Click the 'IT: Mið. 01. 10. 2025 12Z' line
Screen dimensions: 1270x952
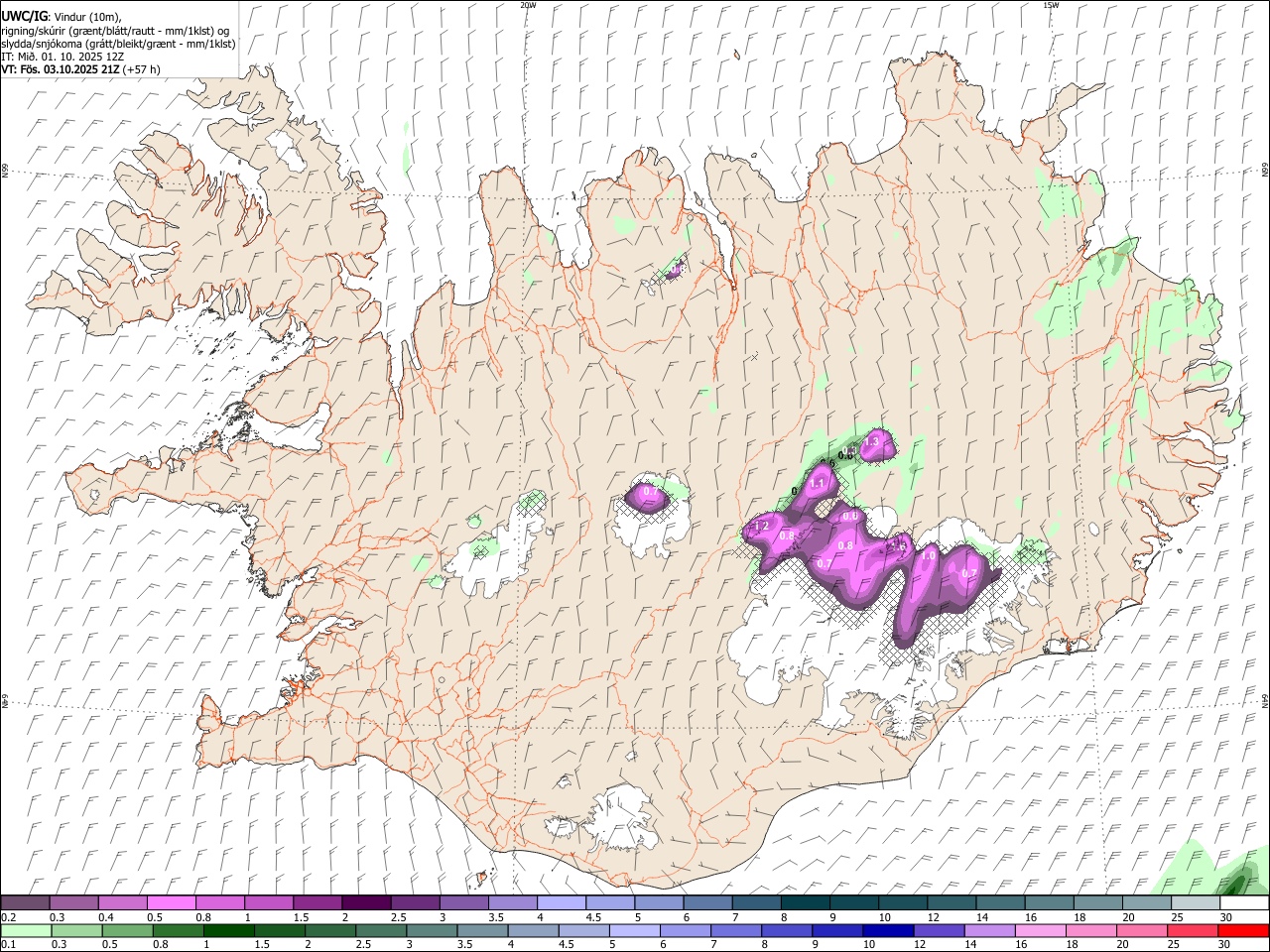coord(63,57)
